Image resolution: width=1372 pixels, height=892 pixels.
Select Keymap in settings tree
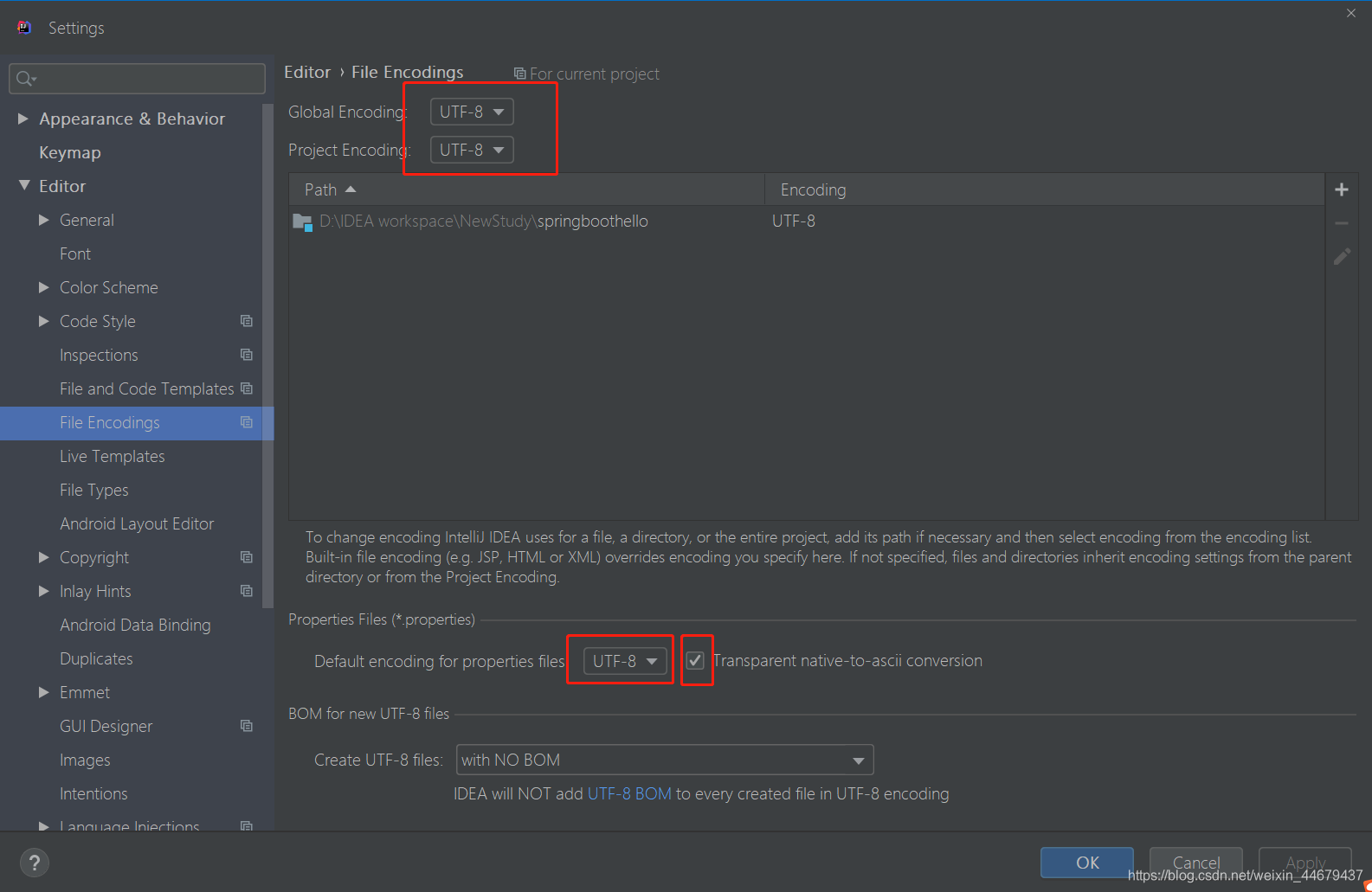(x=70, y=152)
